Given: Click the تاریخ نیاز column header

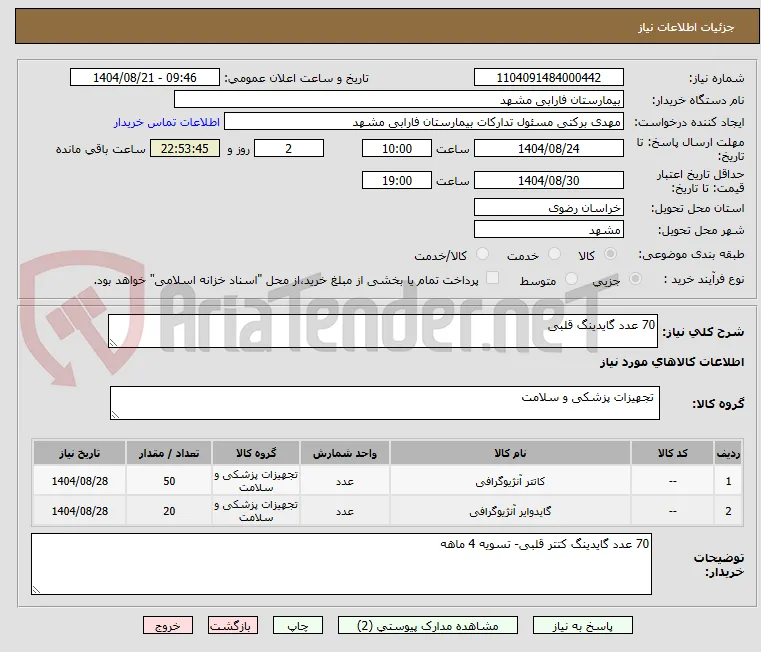Looking at the screenshot, I should [x=80, y=453].
